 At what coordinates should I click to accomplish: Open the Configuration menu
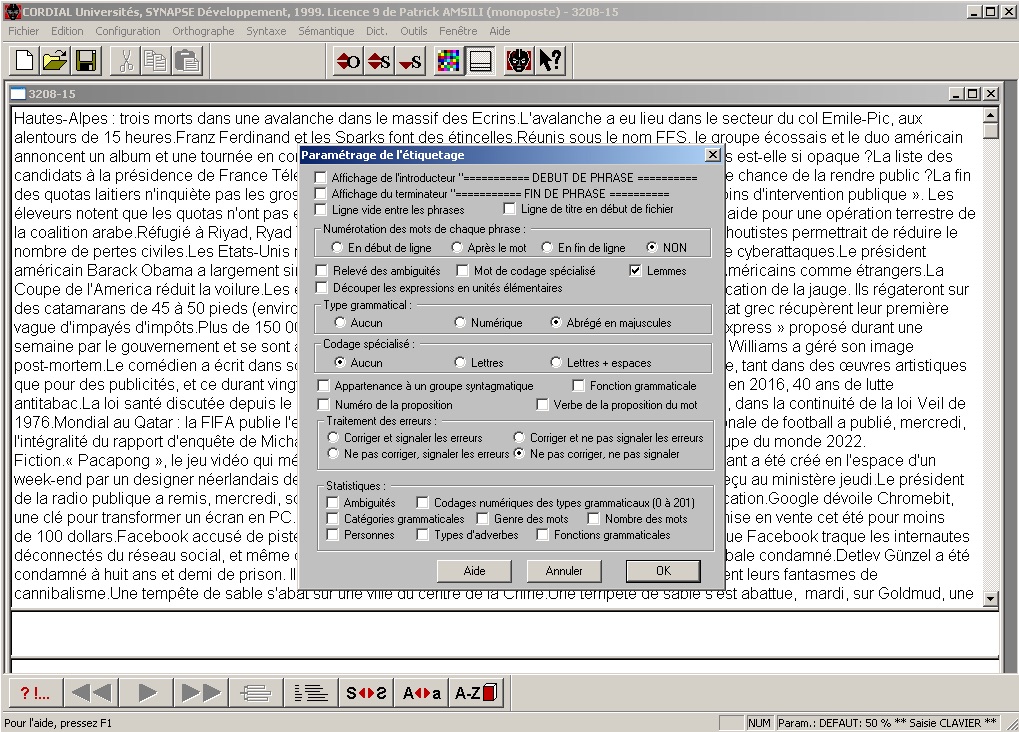point(127,31)
